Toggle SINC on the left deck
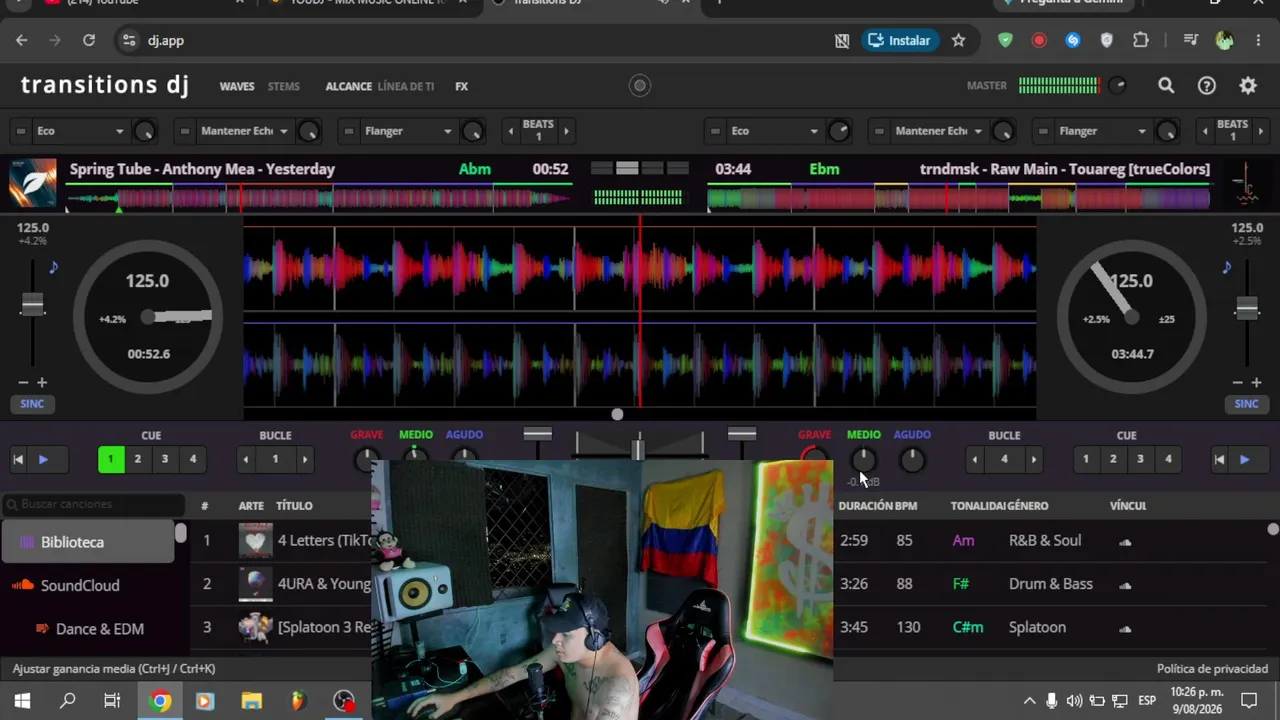The height and width of the screenshot is (720, 1280). [32, 404]
